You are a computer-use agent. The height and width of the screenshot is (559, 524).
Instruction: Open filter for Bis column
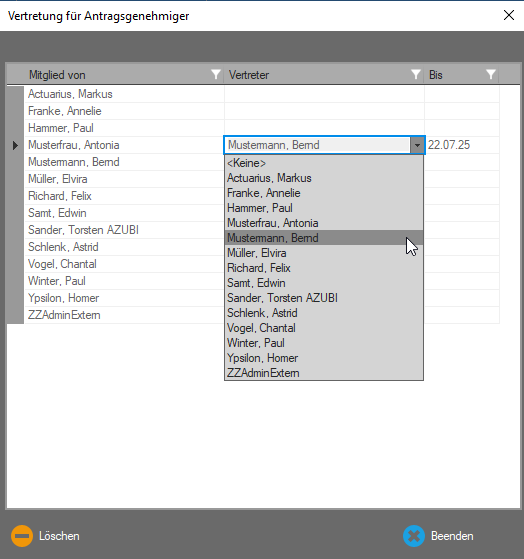coord(491,75)
